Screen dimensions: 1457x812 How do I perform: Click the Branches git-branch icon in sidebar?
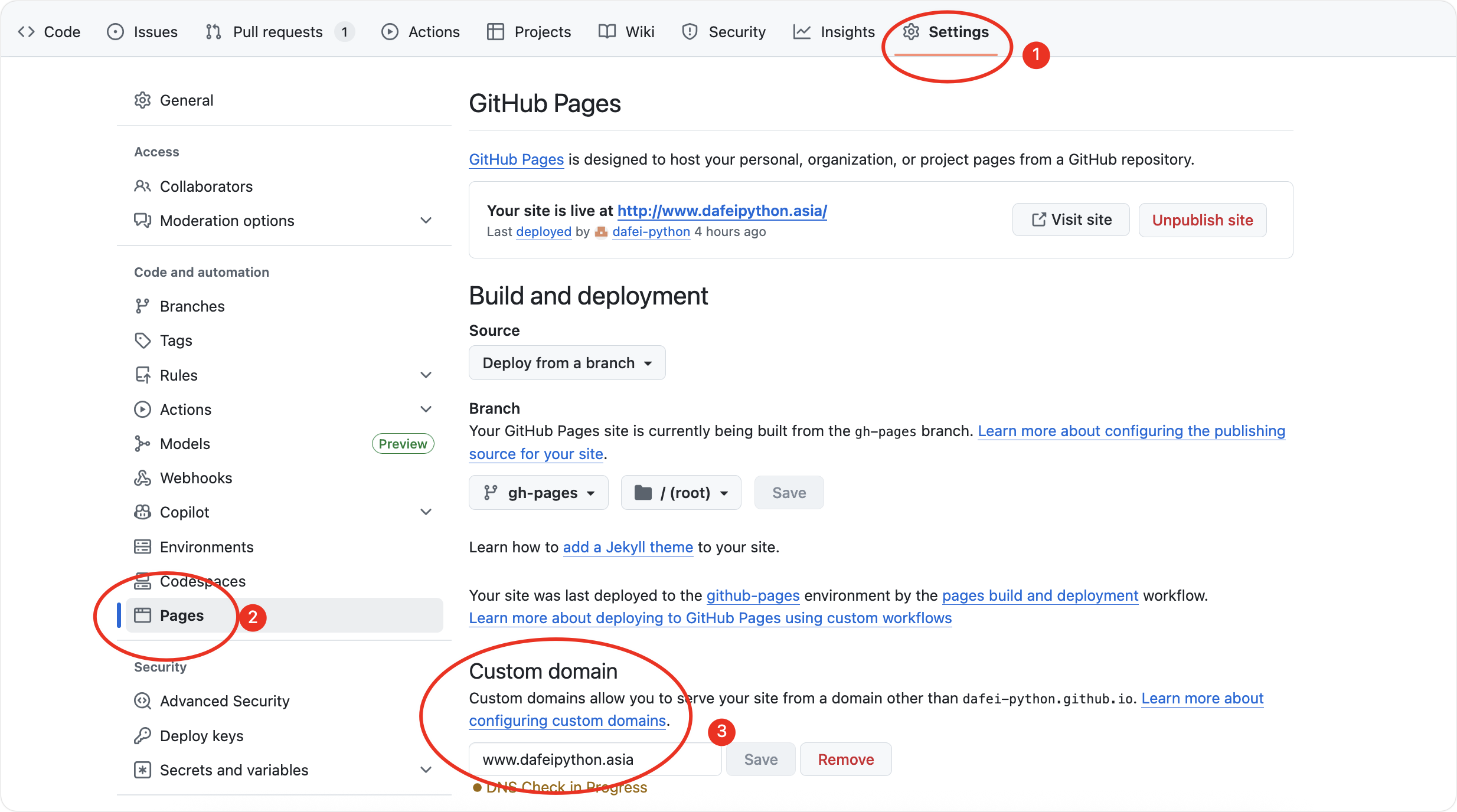[142, 306]
